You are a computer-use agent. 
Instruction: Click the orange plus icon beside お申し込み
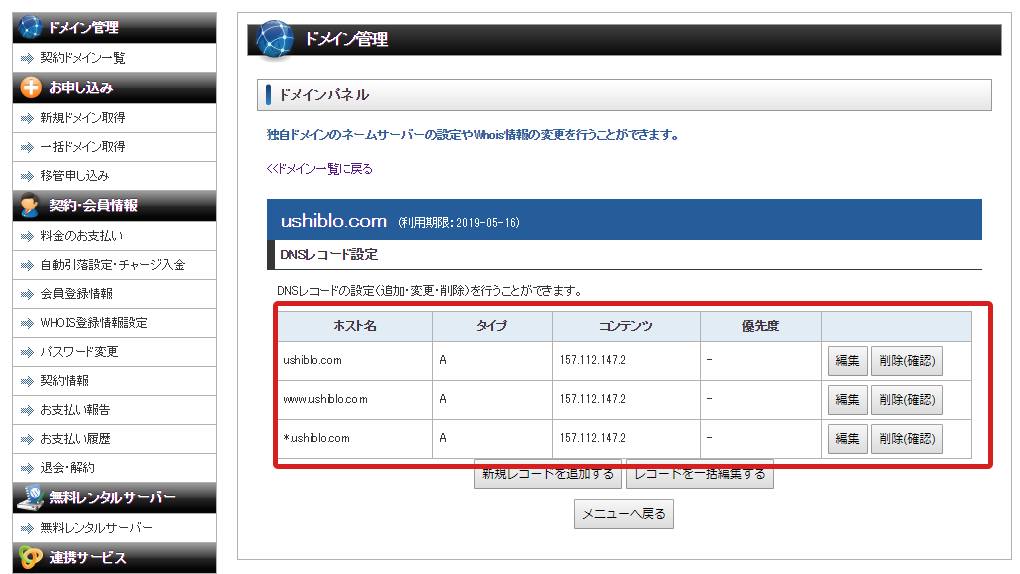(x=31, y=87)
